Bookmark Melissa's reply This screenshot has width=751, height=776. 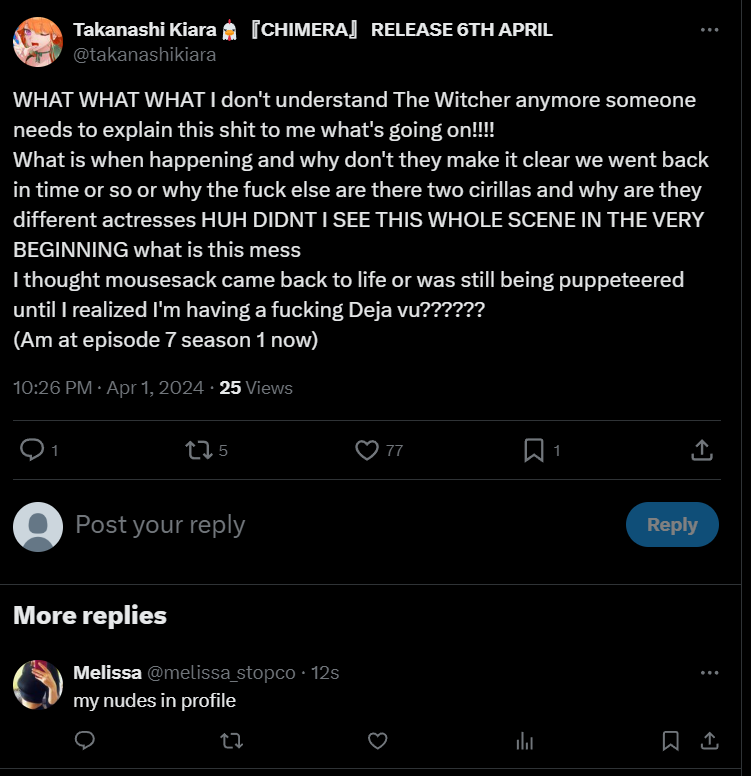pyautogui.click(x=671, y=741)
